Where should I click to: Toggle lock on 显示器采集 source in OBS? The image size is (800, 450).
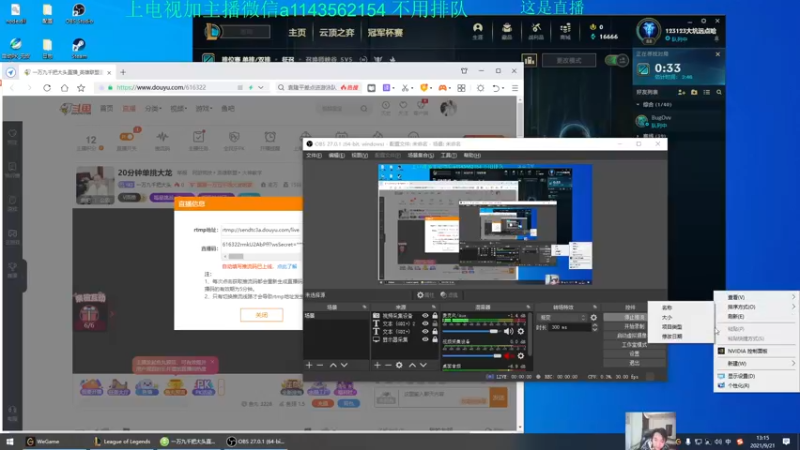pos(435,339)
